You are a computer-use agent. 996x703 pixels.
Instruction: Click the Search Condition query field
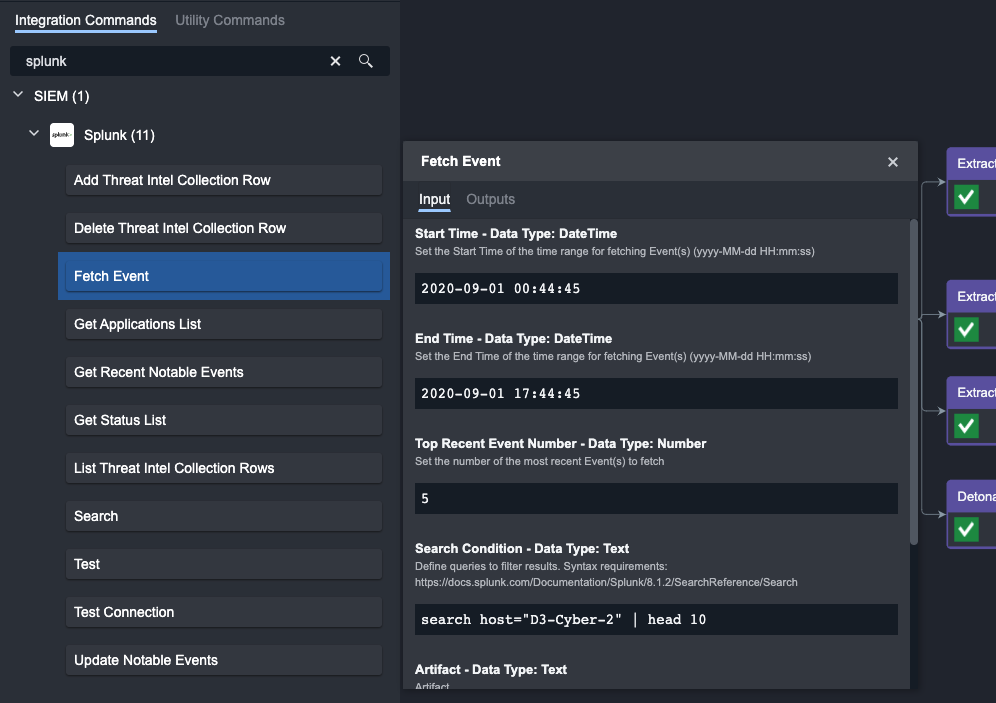click(x=656, y=620)
